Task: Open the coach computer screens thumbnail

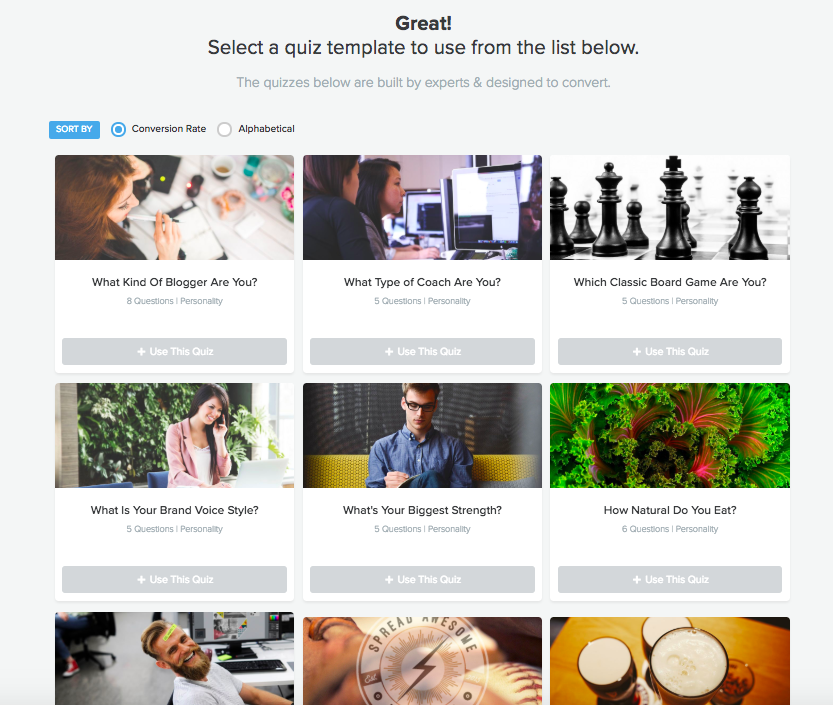Action: (x=422, y=207)
